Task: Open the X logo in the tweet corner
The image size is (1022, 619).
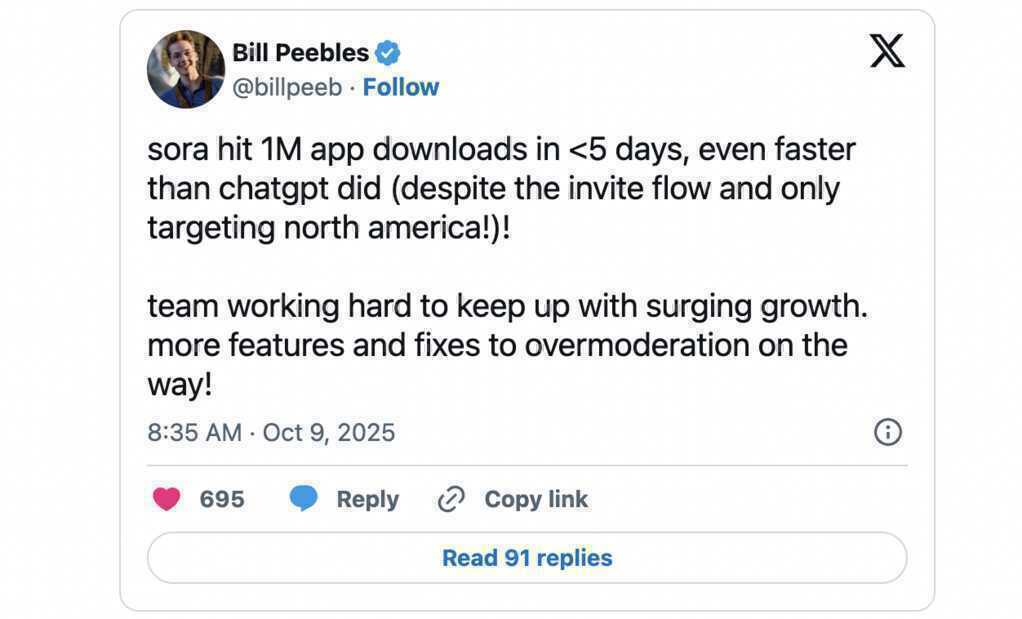Action: coord(886,51)
